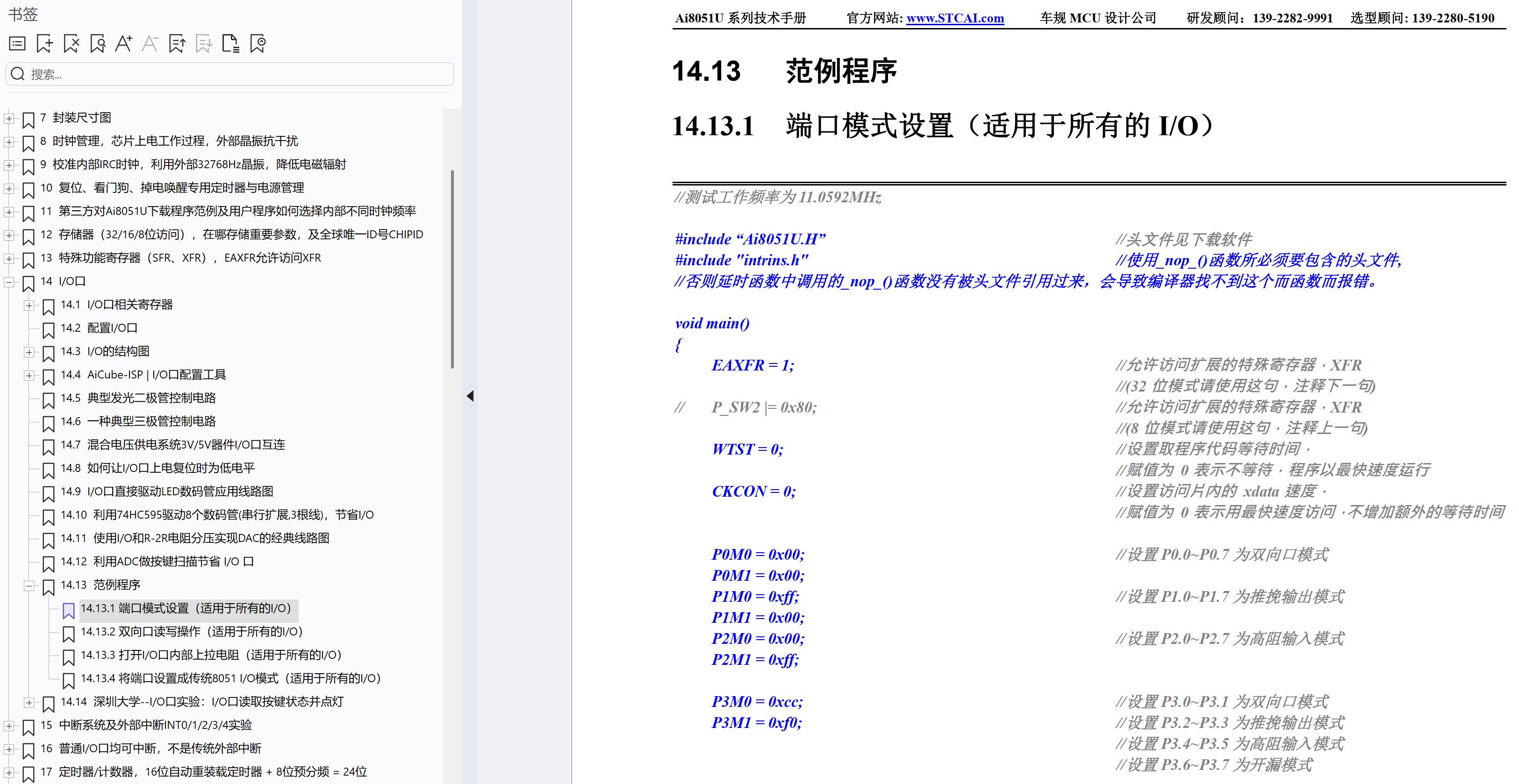Collapse the 14.13 范例程序 section

tap(29, 586)
